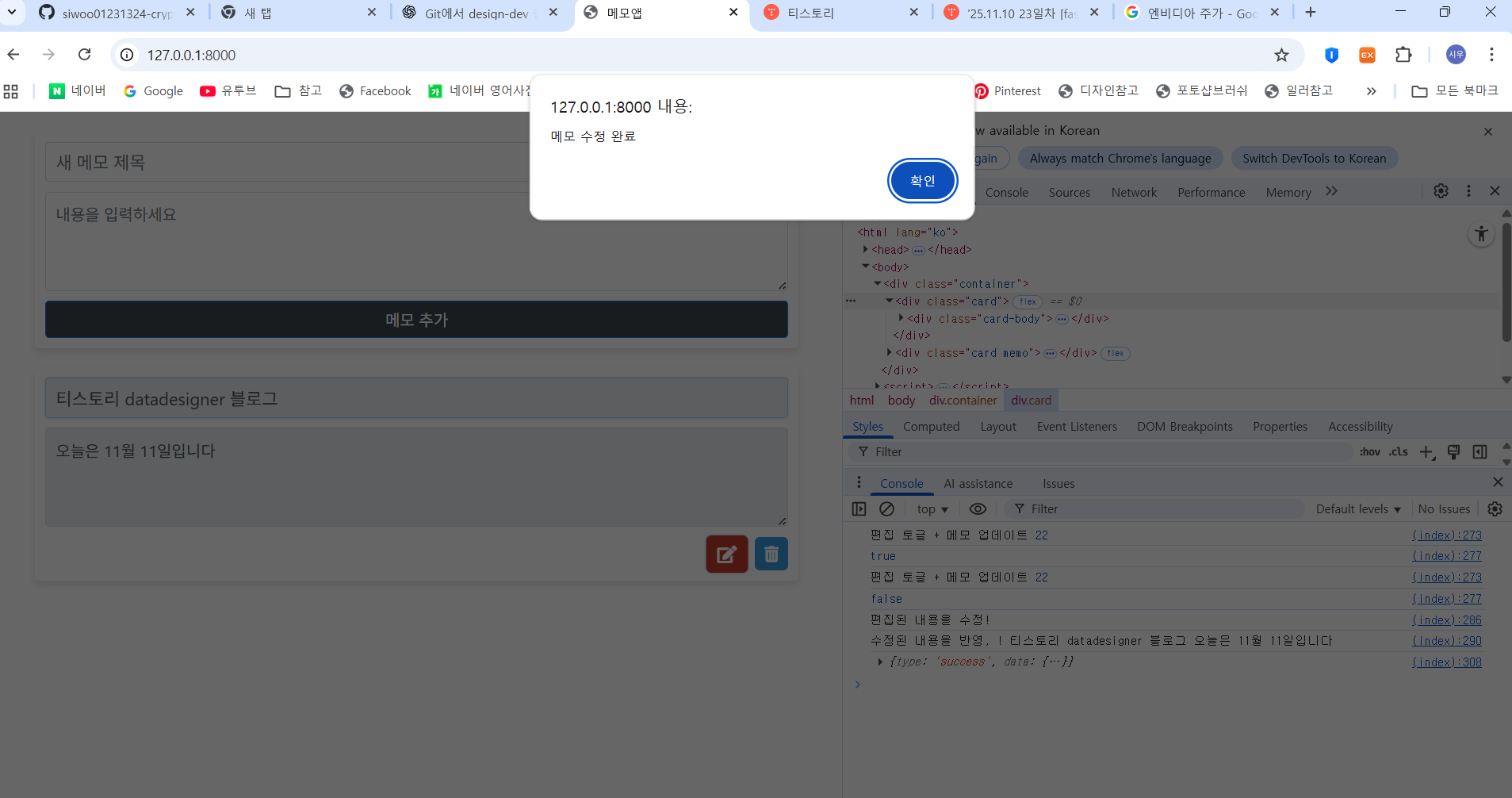The image size is (1512, 798).
Task: Open a new browser tab with plus
Action: pos(1311,12)
